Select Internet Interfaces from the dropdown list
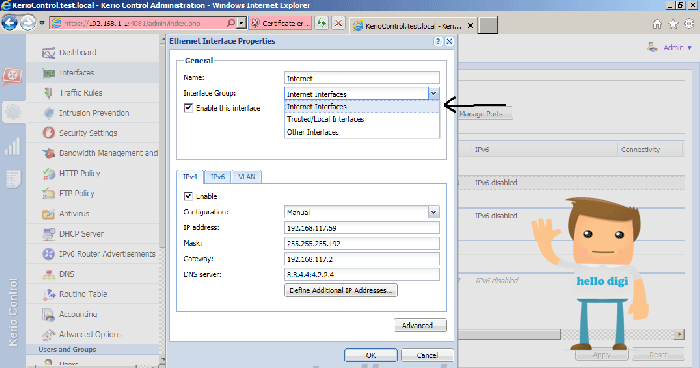This screenshot has width=700, height=368. pos(362,106)
